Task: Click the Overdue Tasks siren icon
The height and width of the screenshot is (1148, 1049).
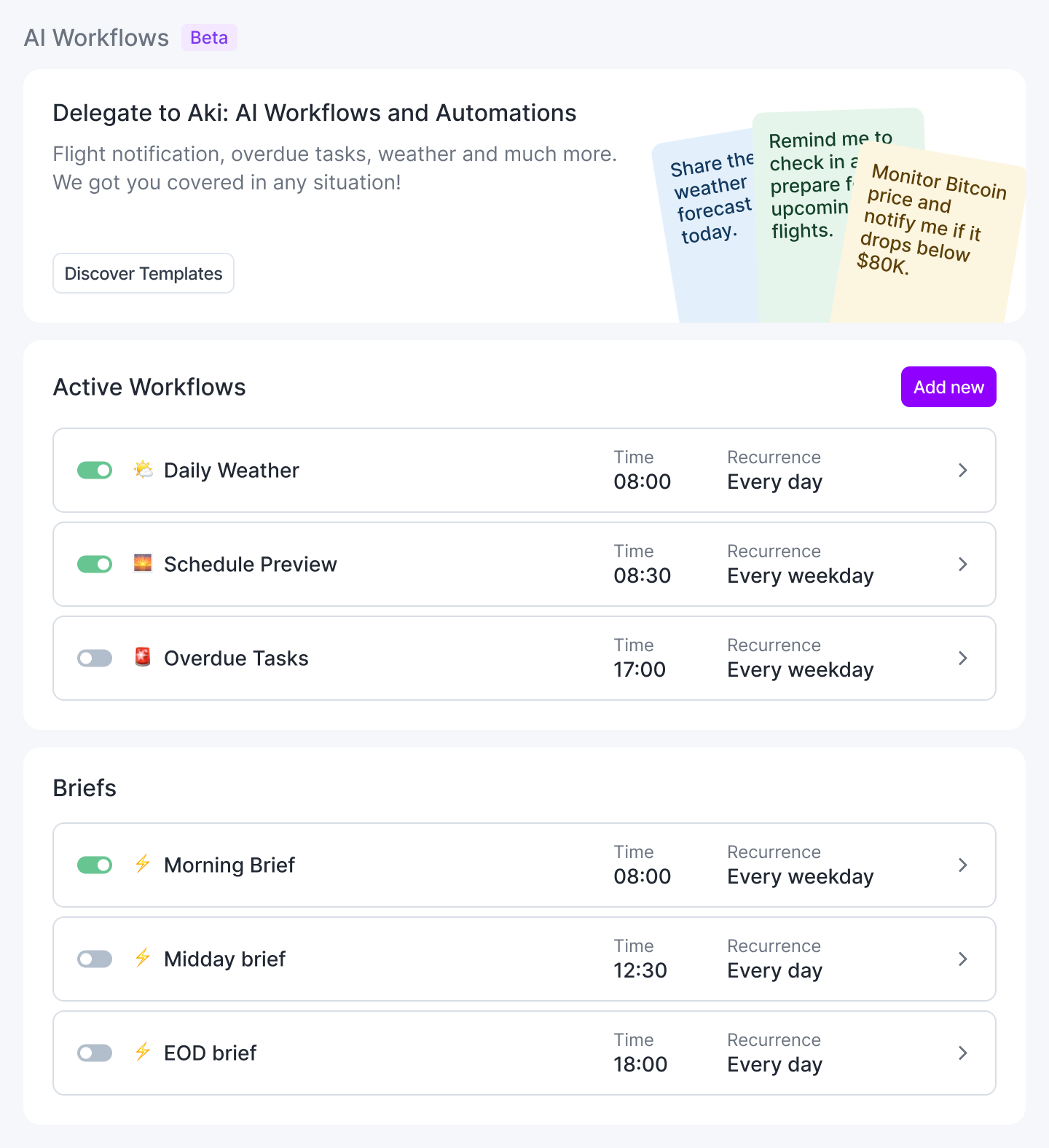Action: [x=143, y=658]
